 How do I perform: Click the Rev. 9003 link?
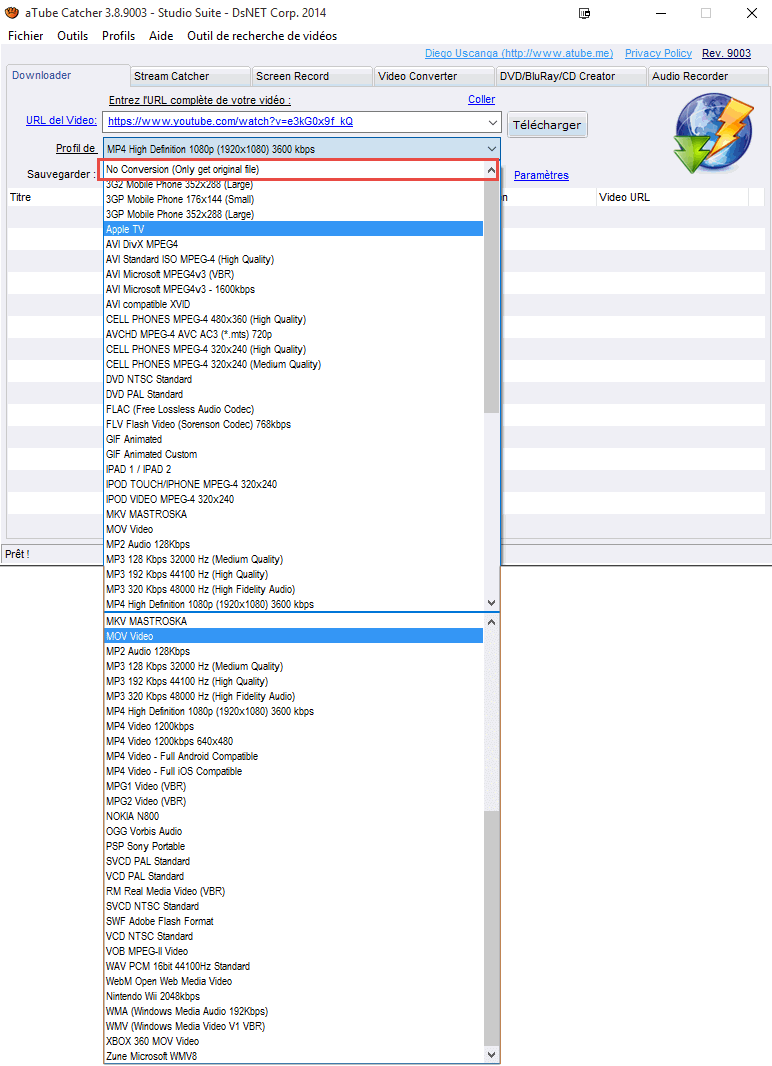pyautogui.click(x=726, y=53)
